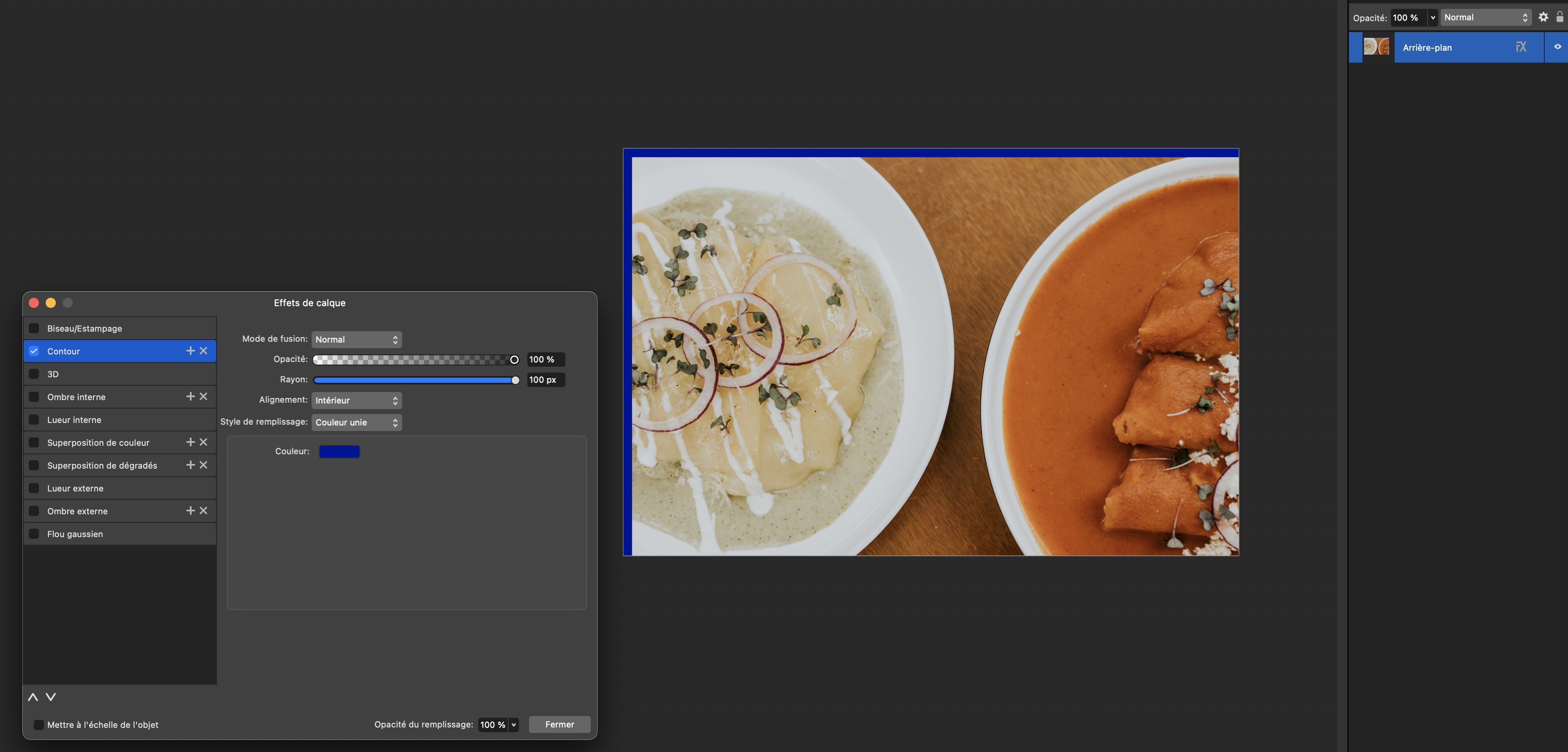1568x752 pixels.
Task: Enable the Biseau/Estampage checkbox
Action: click(34, 328)
